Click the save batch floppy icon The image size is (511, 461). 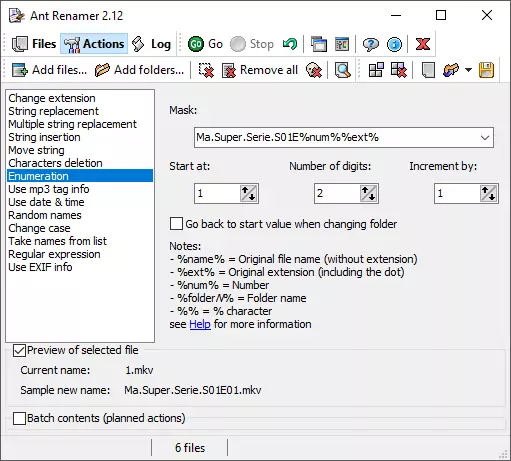tap(486, 70)
